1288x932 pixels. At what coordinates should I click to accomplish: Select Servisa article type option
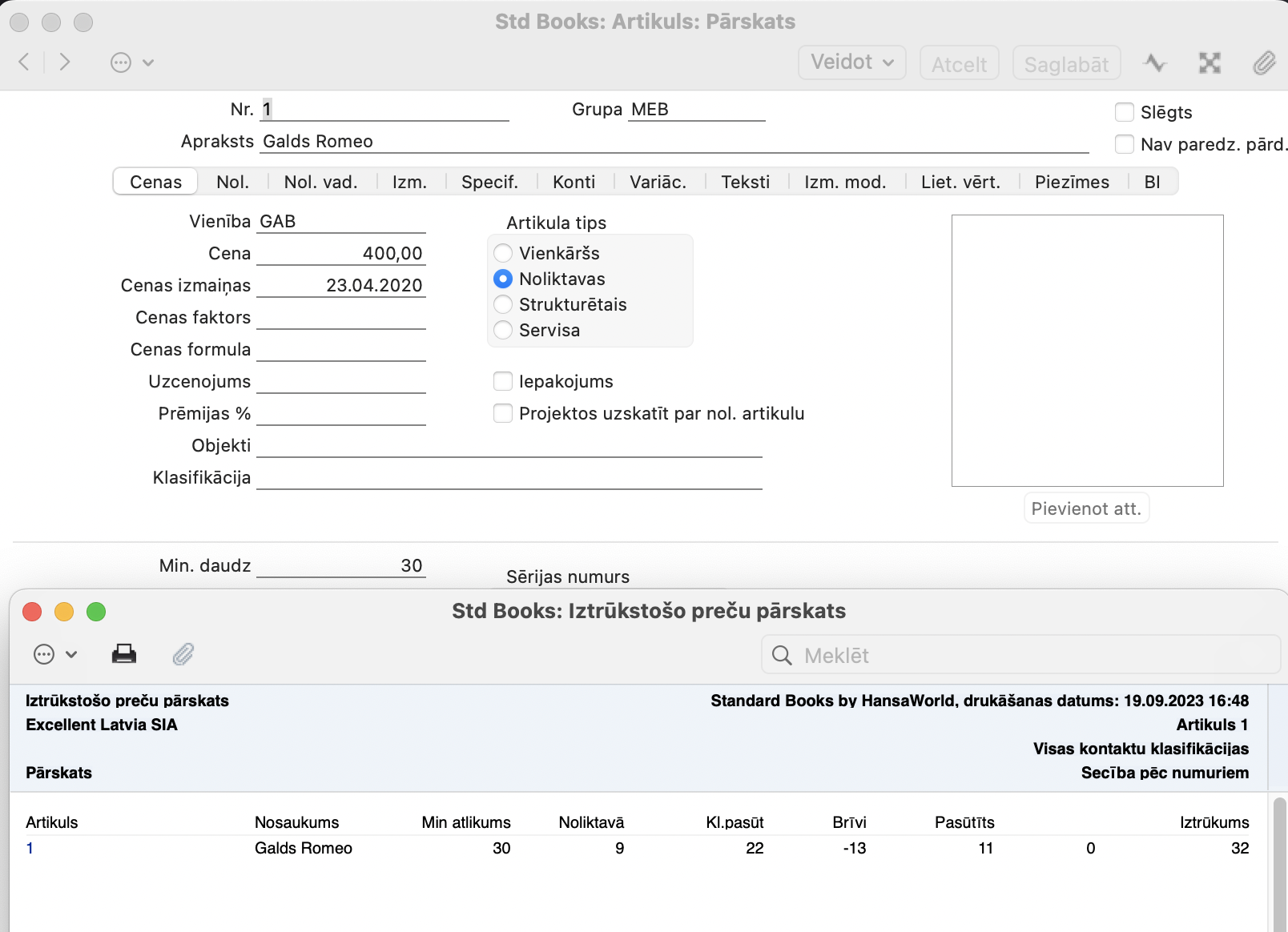coord(503,330)
